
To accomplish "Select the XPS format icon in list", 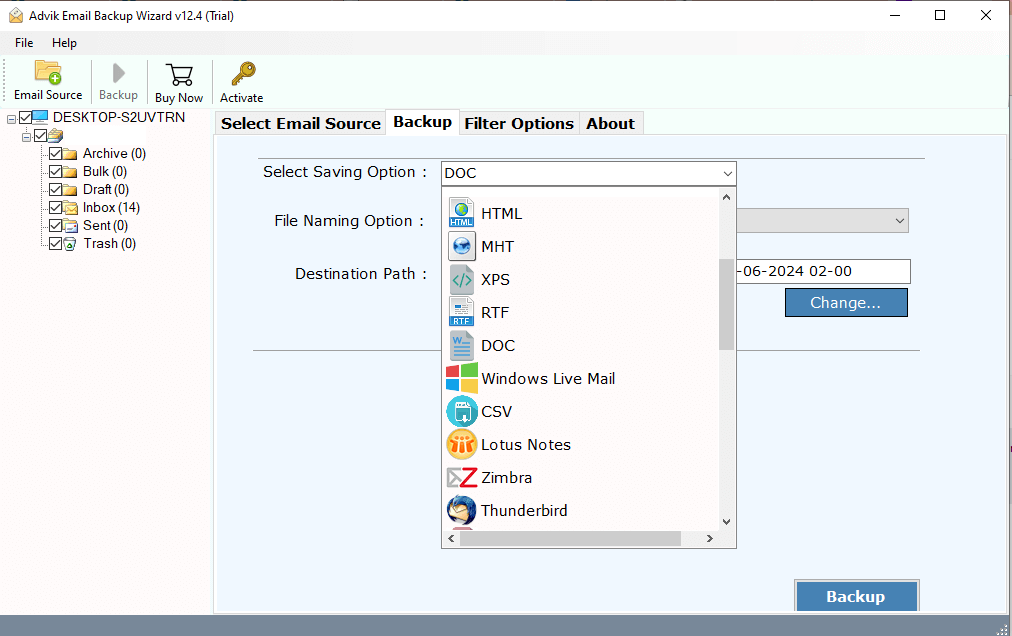I will (461, 279).
